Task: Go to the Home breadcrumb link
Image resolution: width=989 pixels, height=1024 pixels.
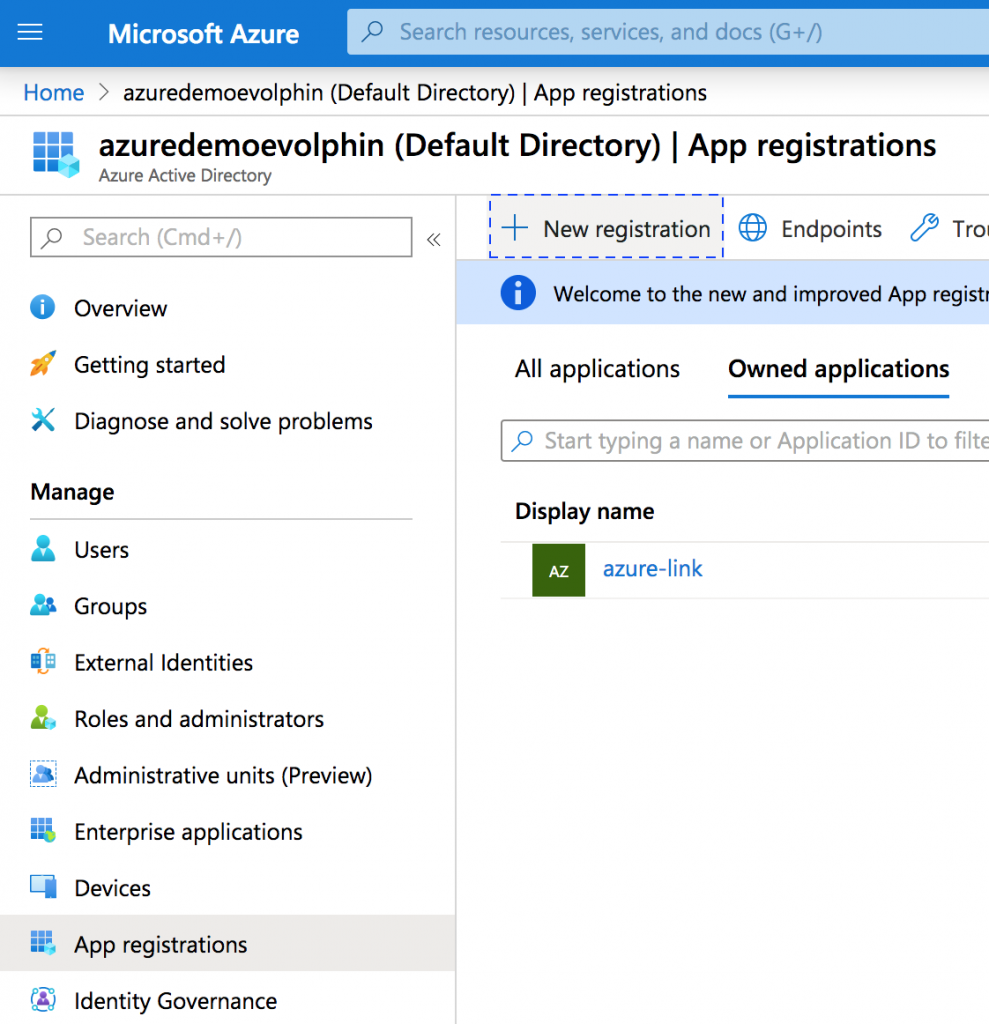Action: 54,93
